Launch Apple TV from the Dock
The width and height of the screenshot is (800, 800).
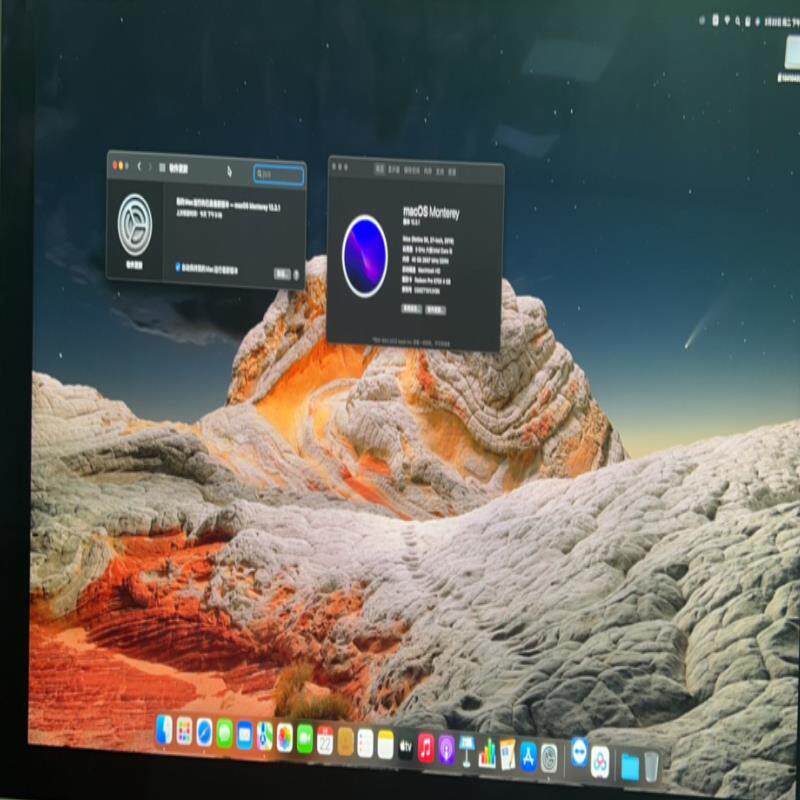[x=406, y=746]
